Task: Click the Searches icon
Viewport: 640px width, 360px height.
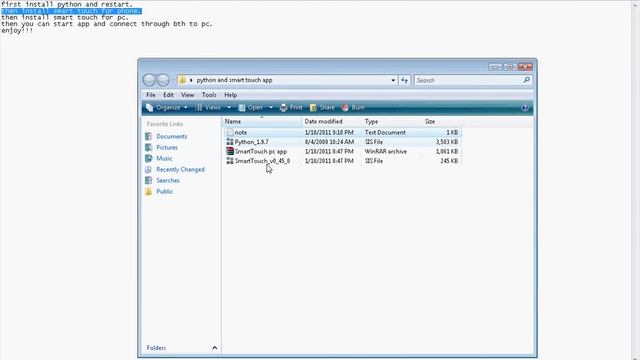Action: [149, 180]
